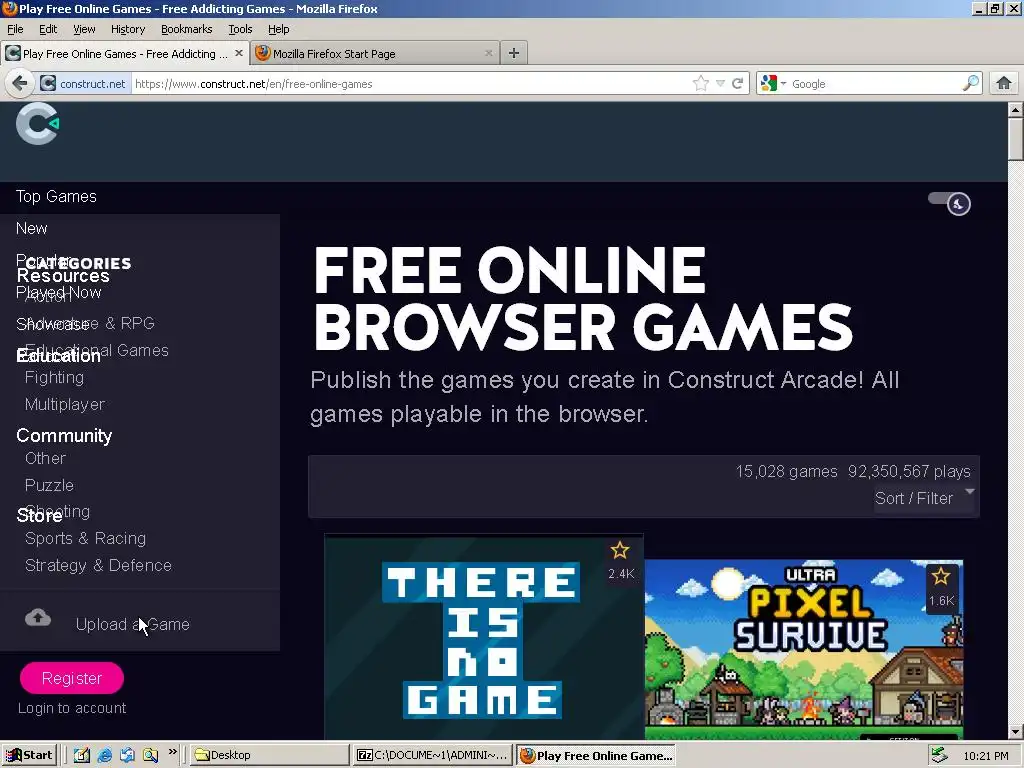Open the Multiplayer category
Image resolution: width=1024 pixels, height=768 pixels.
coord(65,404)
